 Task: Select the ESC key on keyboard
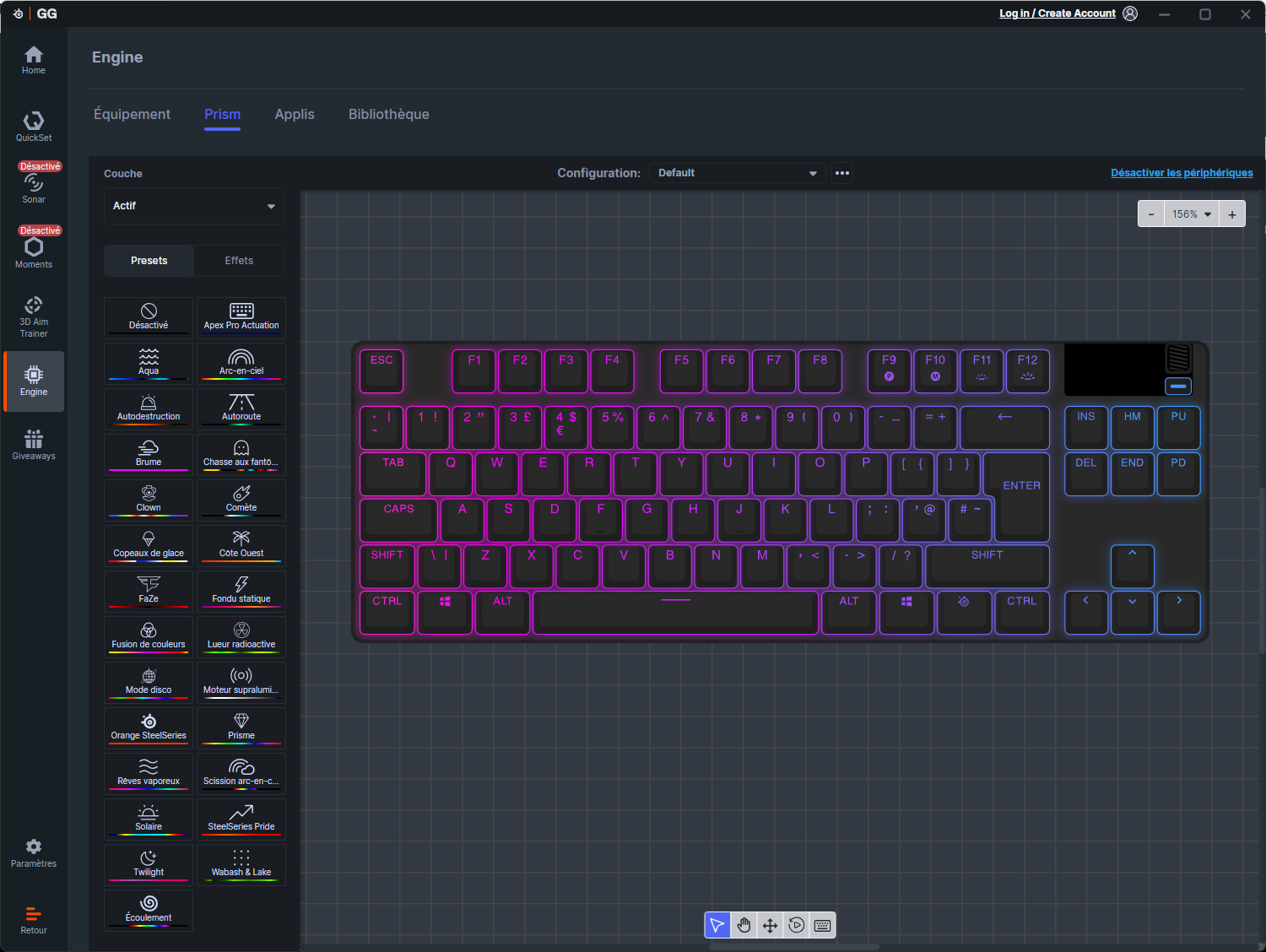[x=381, y=371]
